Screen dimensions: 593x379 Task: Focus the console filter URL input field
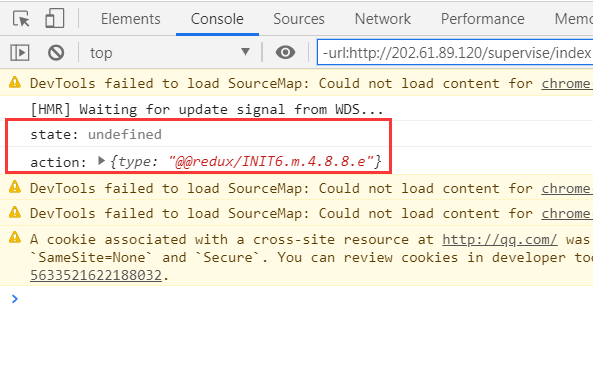point(455,53)
